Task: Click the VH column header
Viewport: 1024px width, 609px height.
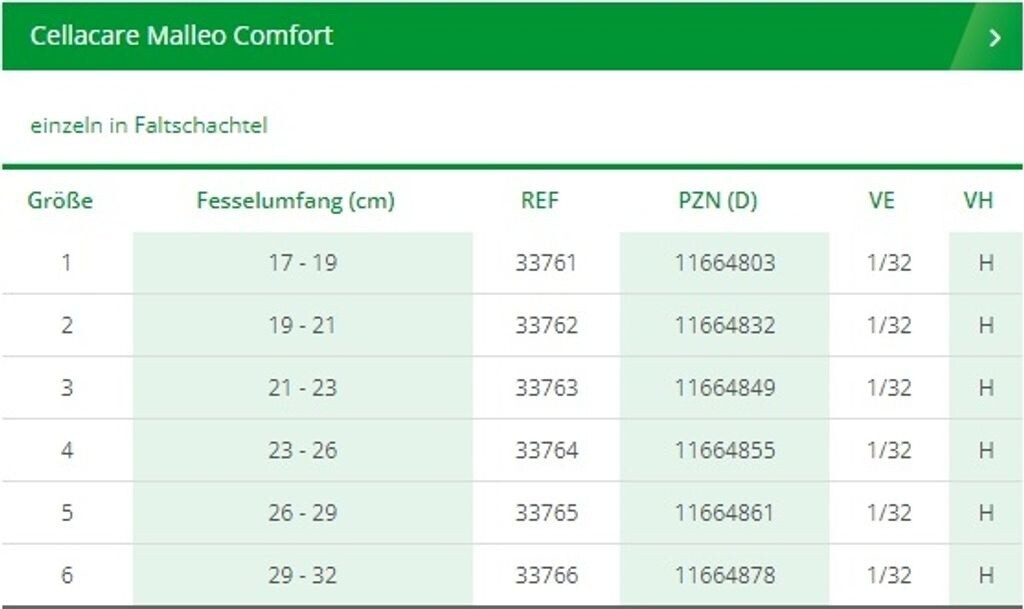Action: 978,200
